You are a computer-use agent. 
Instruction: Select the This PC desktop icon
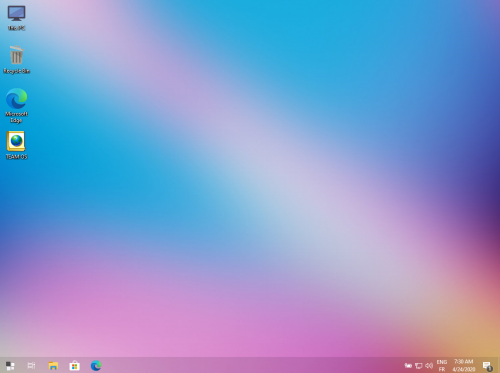(16, 18)
